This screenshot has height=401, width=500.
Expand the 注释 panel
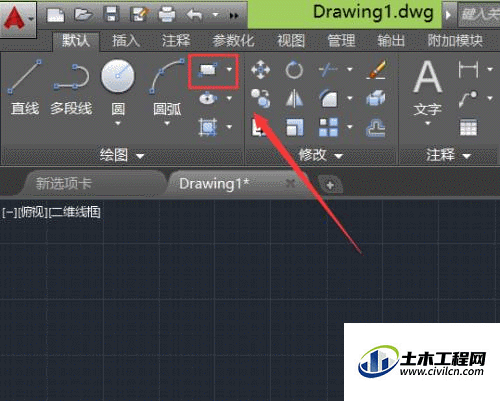[449, 155]
